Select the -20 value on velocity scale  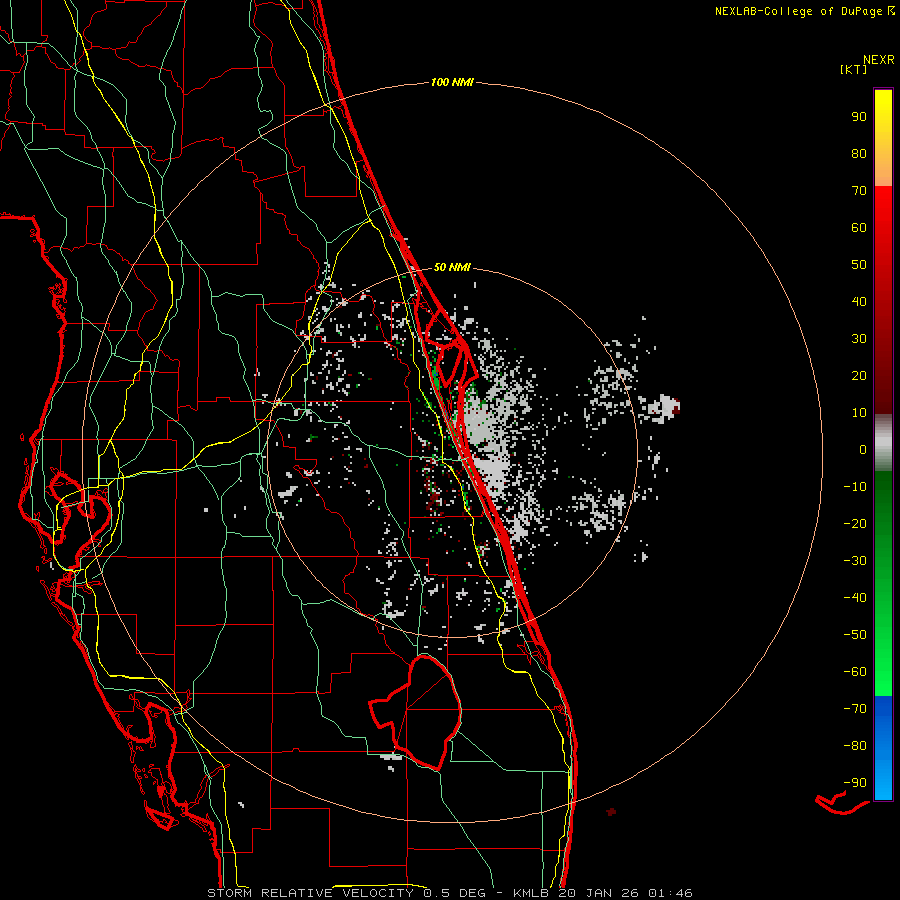tap(855, 523)
